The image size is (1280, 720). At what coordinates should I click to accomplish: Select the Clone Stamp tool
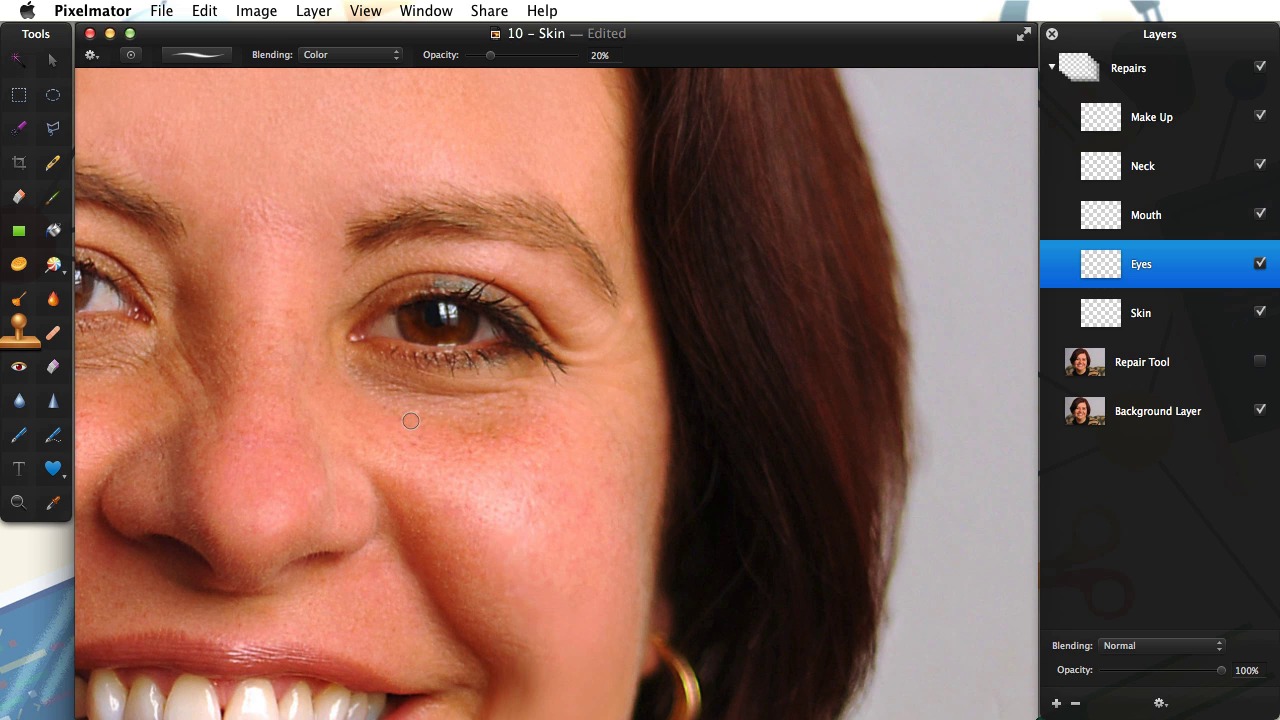pos(18,328)
